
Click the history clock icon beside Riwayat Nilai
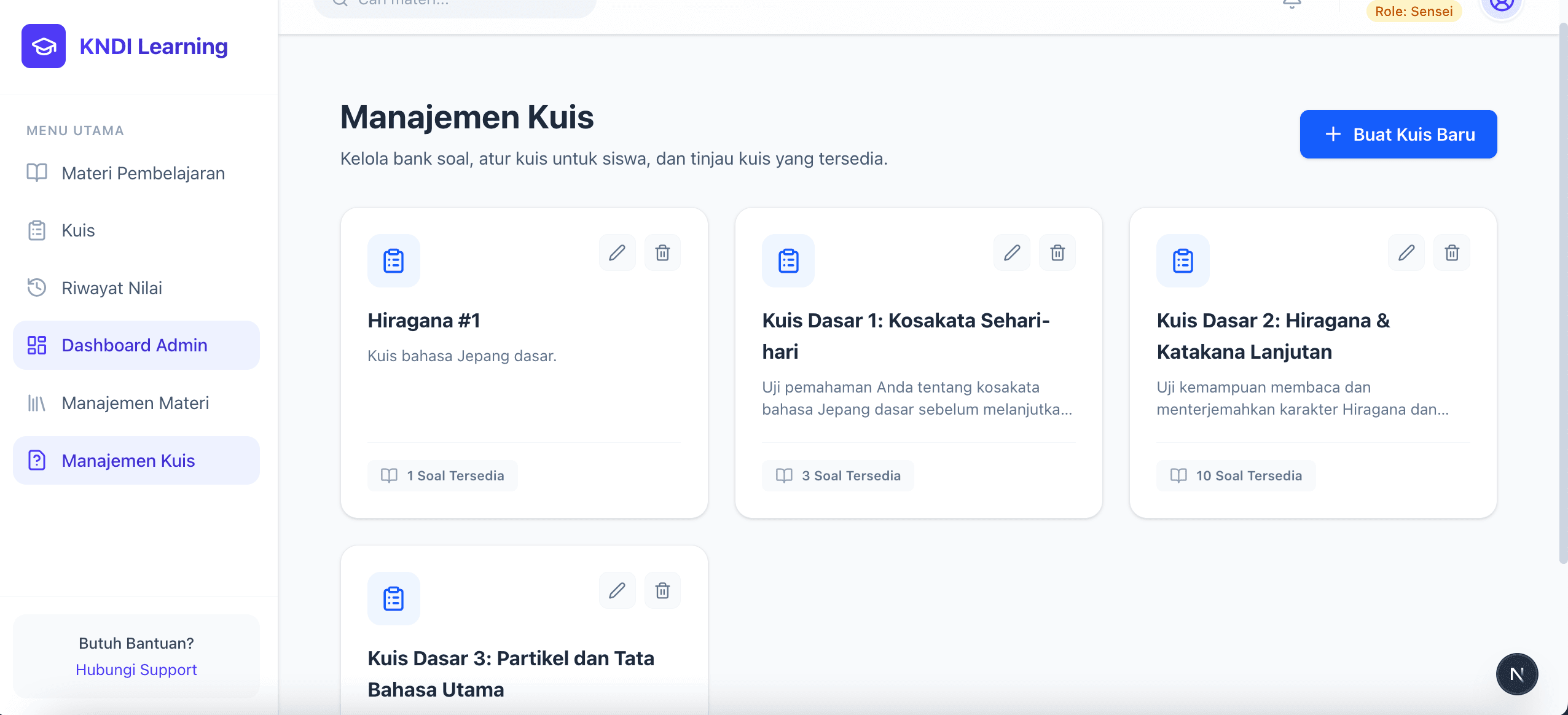coord(37,287)
